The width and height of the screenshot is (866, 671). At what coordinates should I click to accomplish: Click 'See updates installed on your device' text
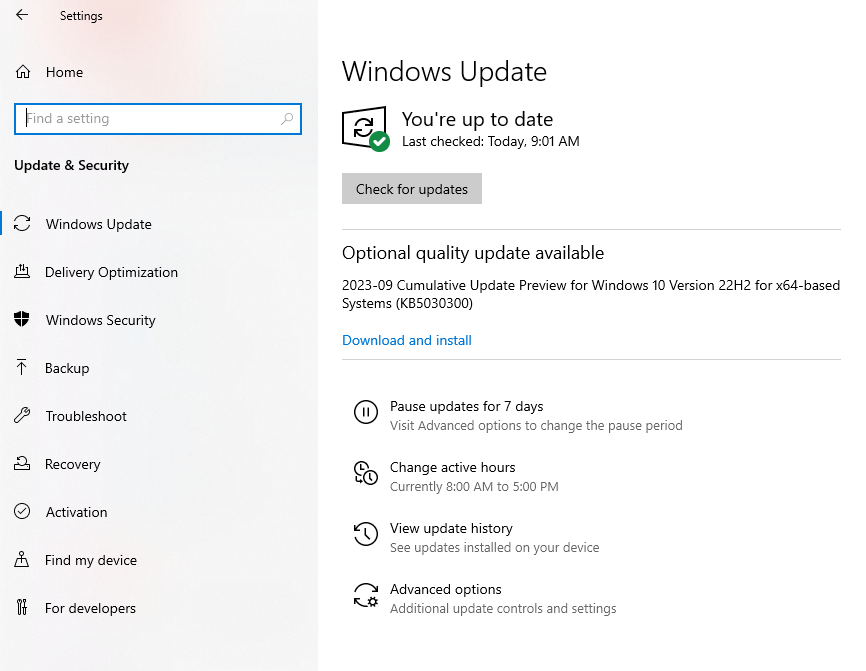tap(494, 547)
